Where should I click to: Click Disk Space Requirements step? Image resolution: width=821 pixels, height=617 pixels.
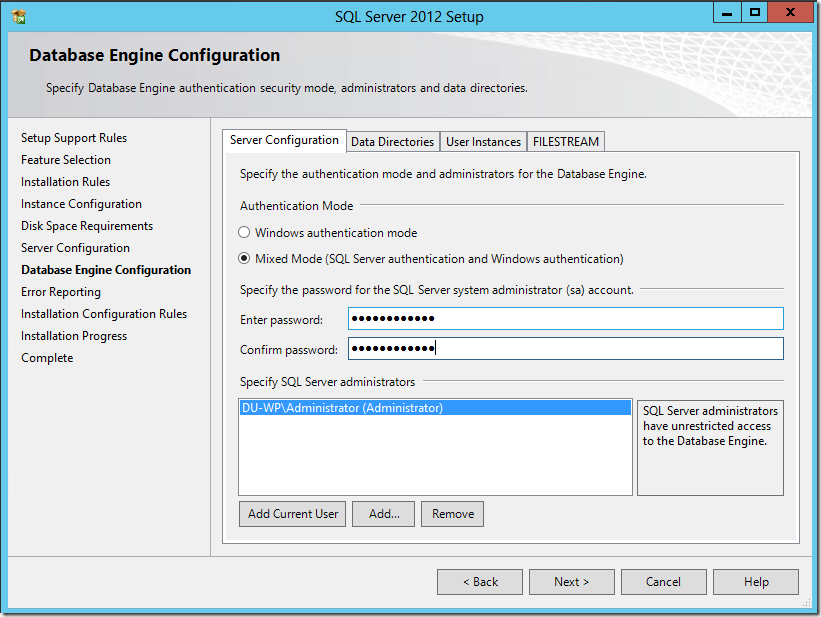[87, 226]
